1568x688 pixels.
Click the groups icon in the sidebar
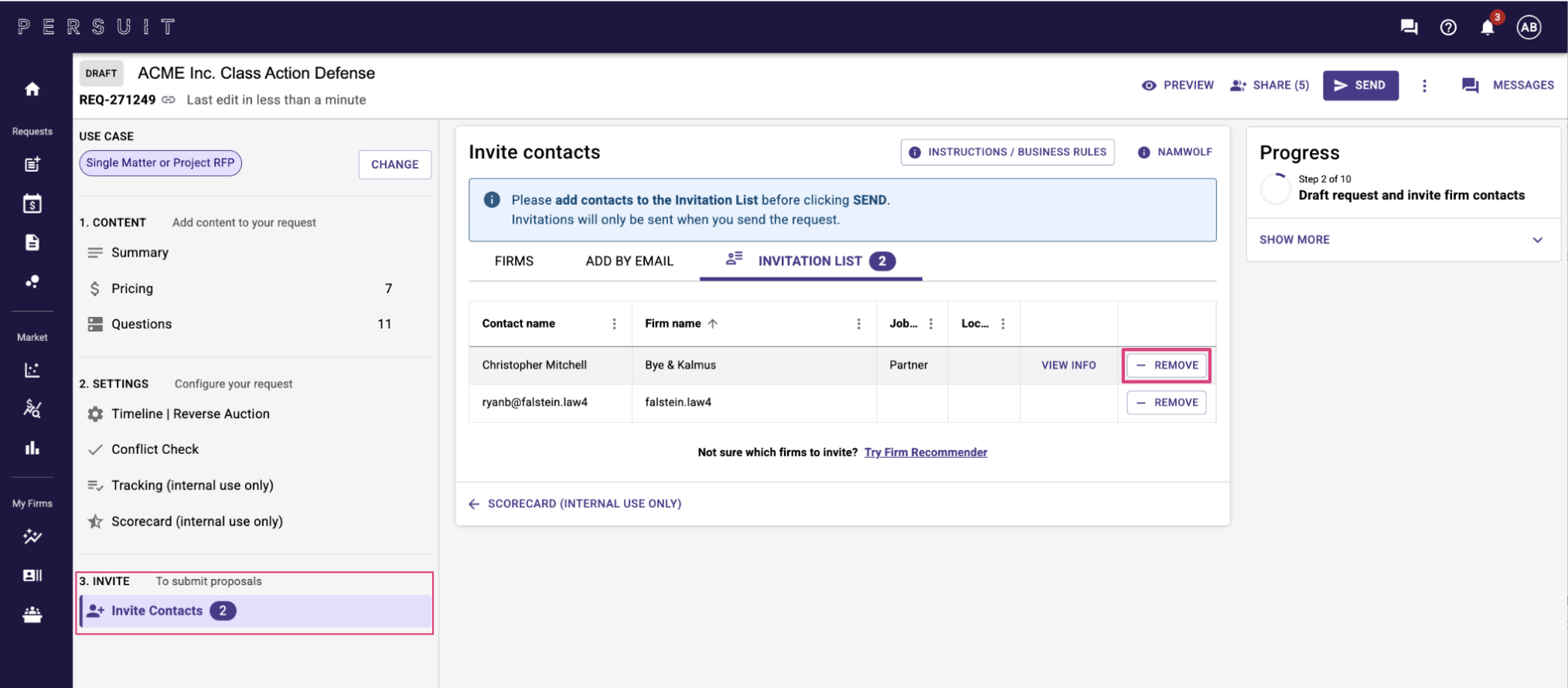[x=32, y=615]
